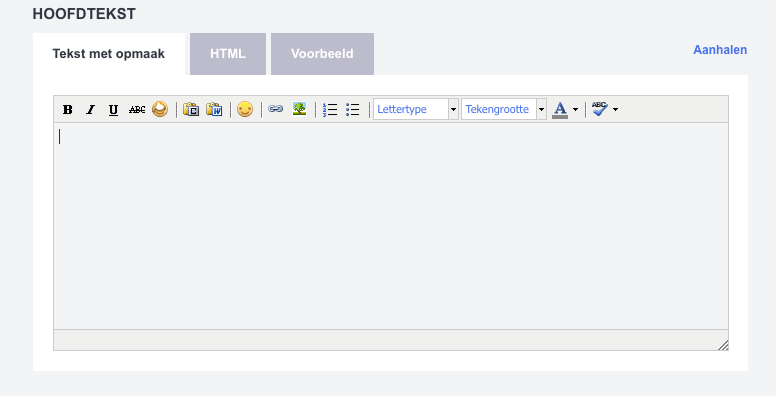Screen dimensions: 776x396
Task: Switch to the HTML tab
Action: click(x=228, y=54)
